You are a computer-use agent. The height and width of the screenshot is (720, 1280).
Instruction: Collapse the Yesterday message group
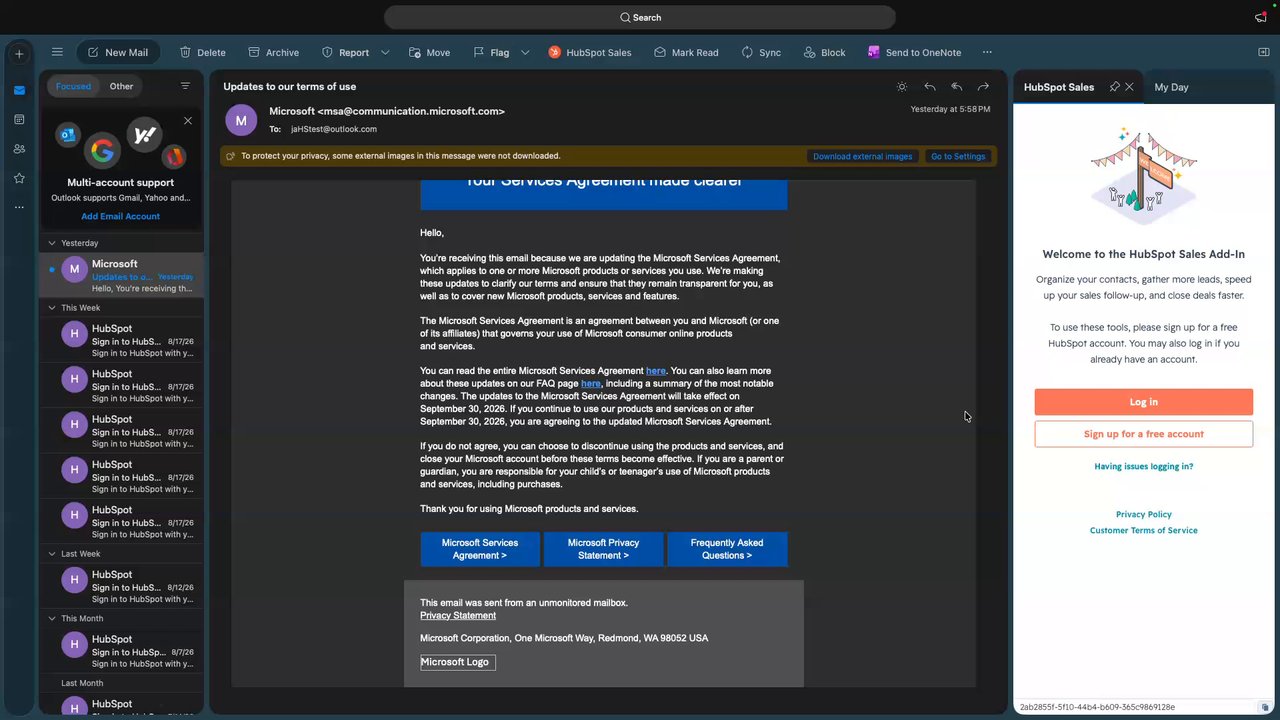52,243
